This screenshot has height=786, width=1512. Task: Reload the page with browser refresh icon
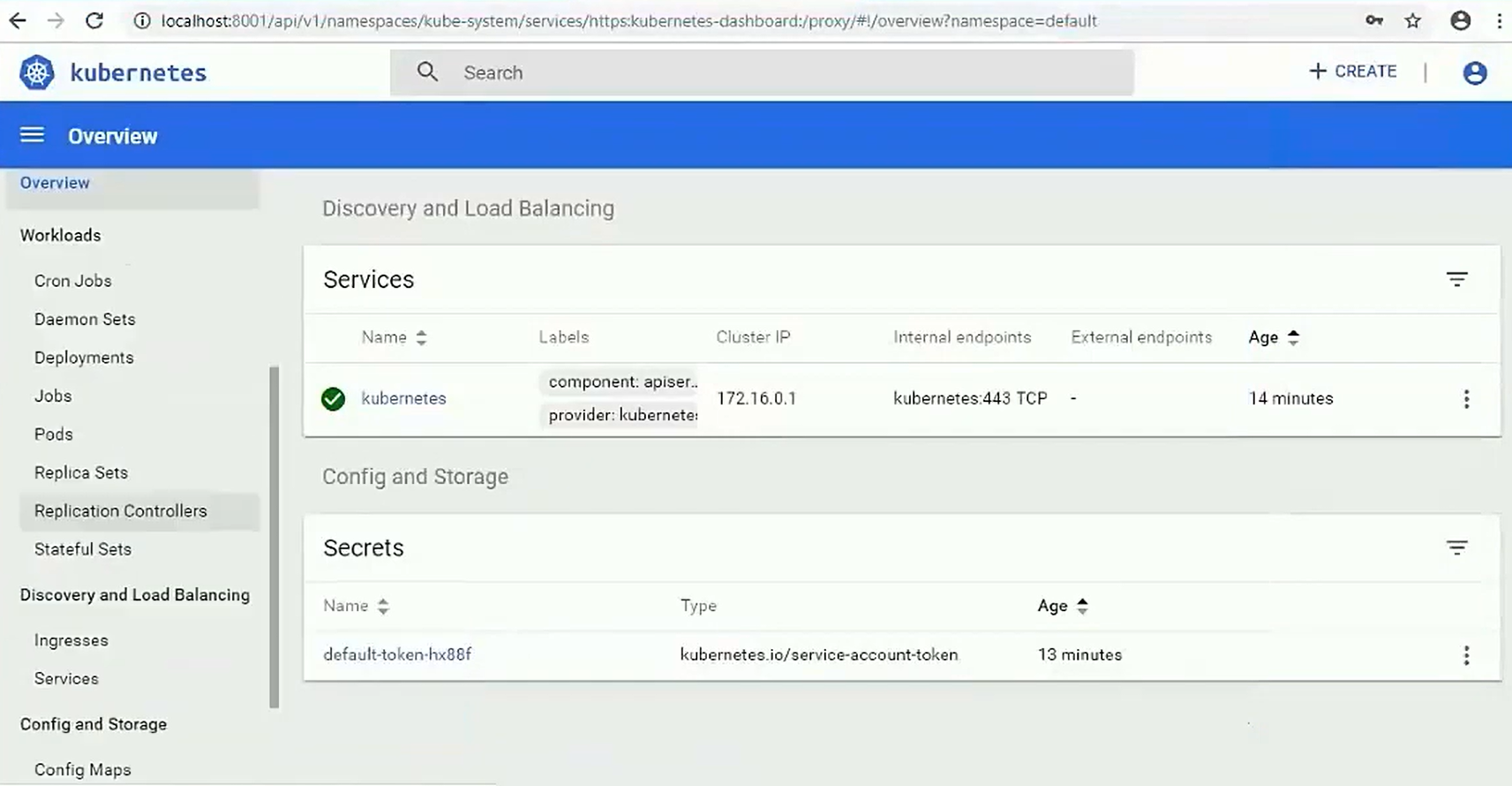[94, 20]
